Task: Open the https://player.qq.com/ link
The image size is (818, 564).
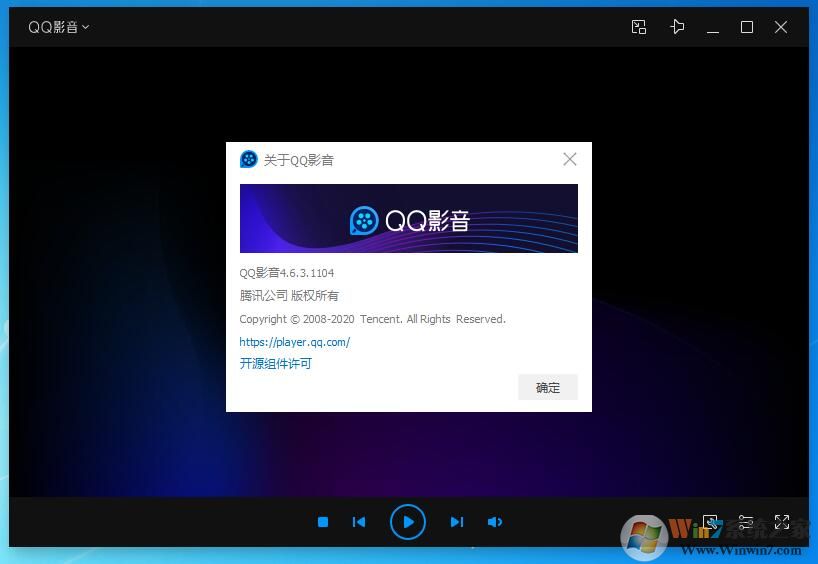Action: (294, 342)
